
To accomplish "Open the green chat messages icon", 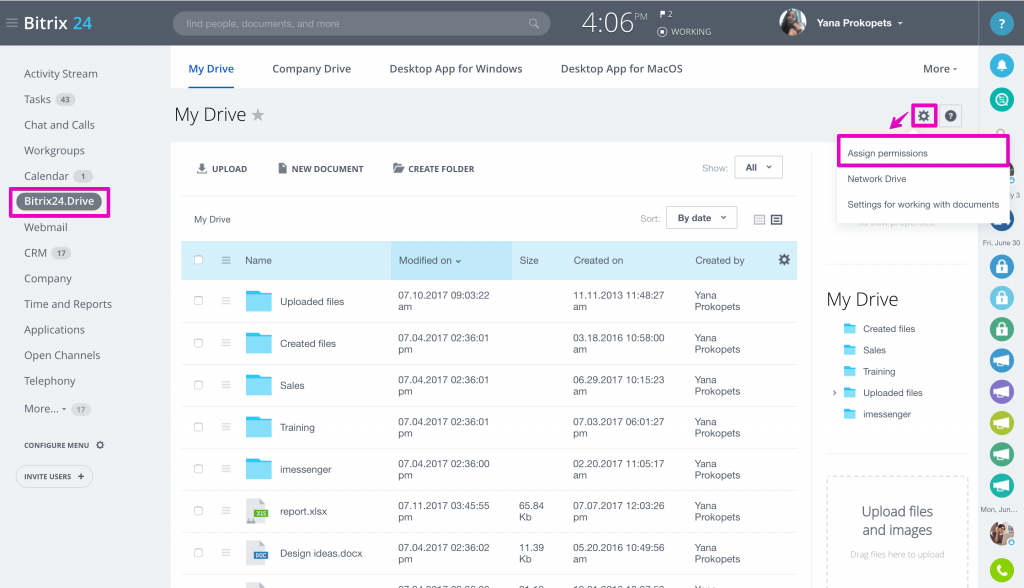I will (1001, 99).
